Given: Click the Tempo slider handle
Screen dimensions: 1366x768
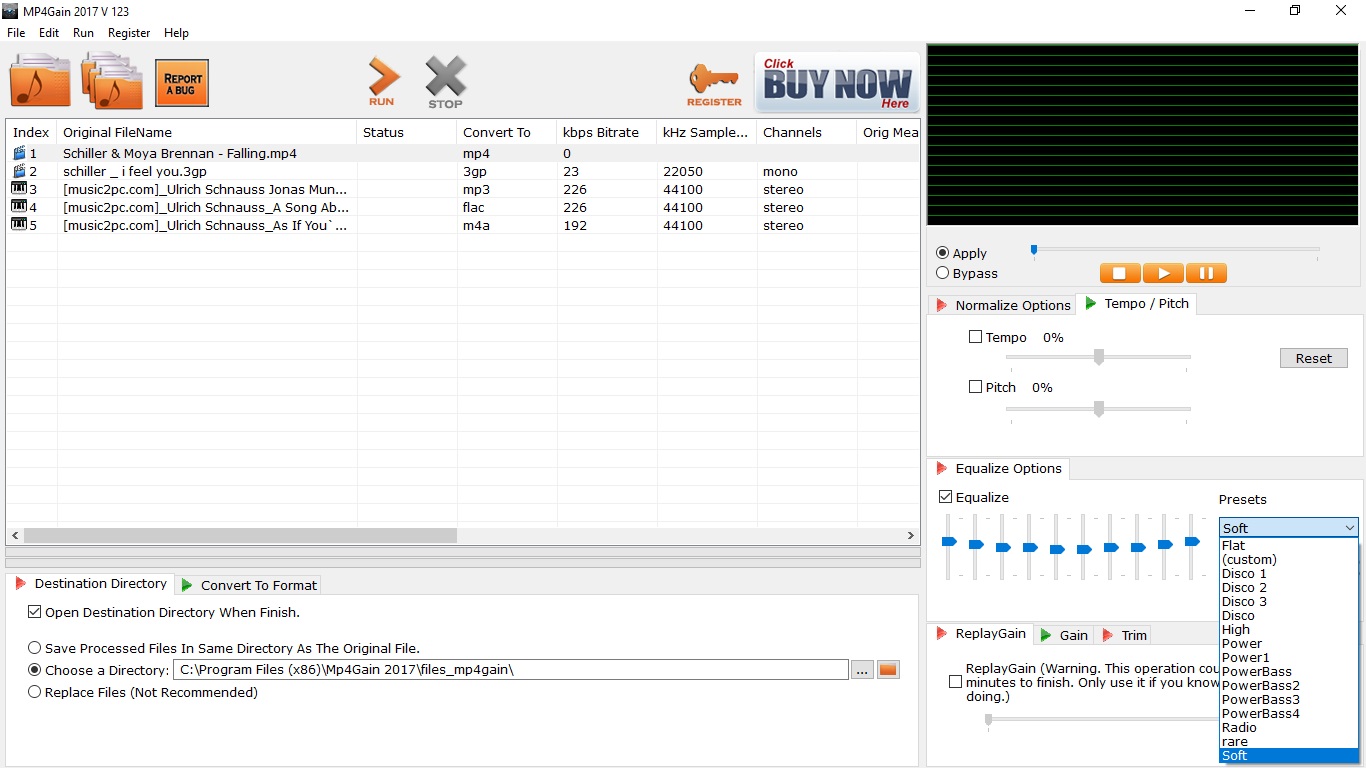Looking at the screenshot, I should (x=1099, y=357).
